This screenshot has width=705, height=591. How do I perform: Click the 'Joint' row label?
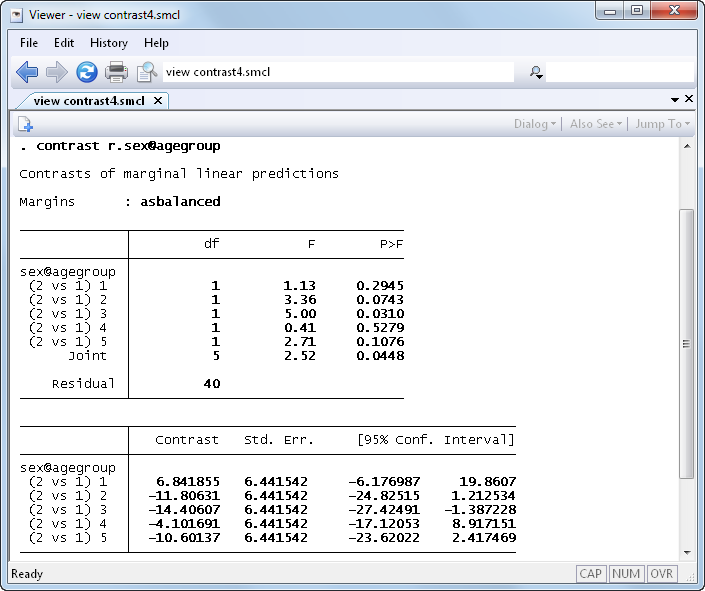[x=88, y=356]
